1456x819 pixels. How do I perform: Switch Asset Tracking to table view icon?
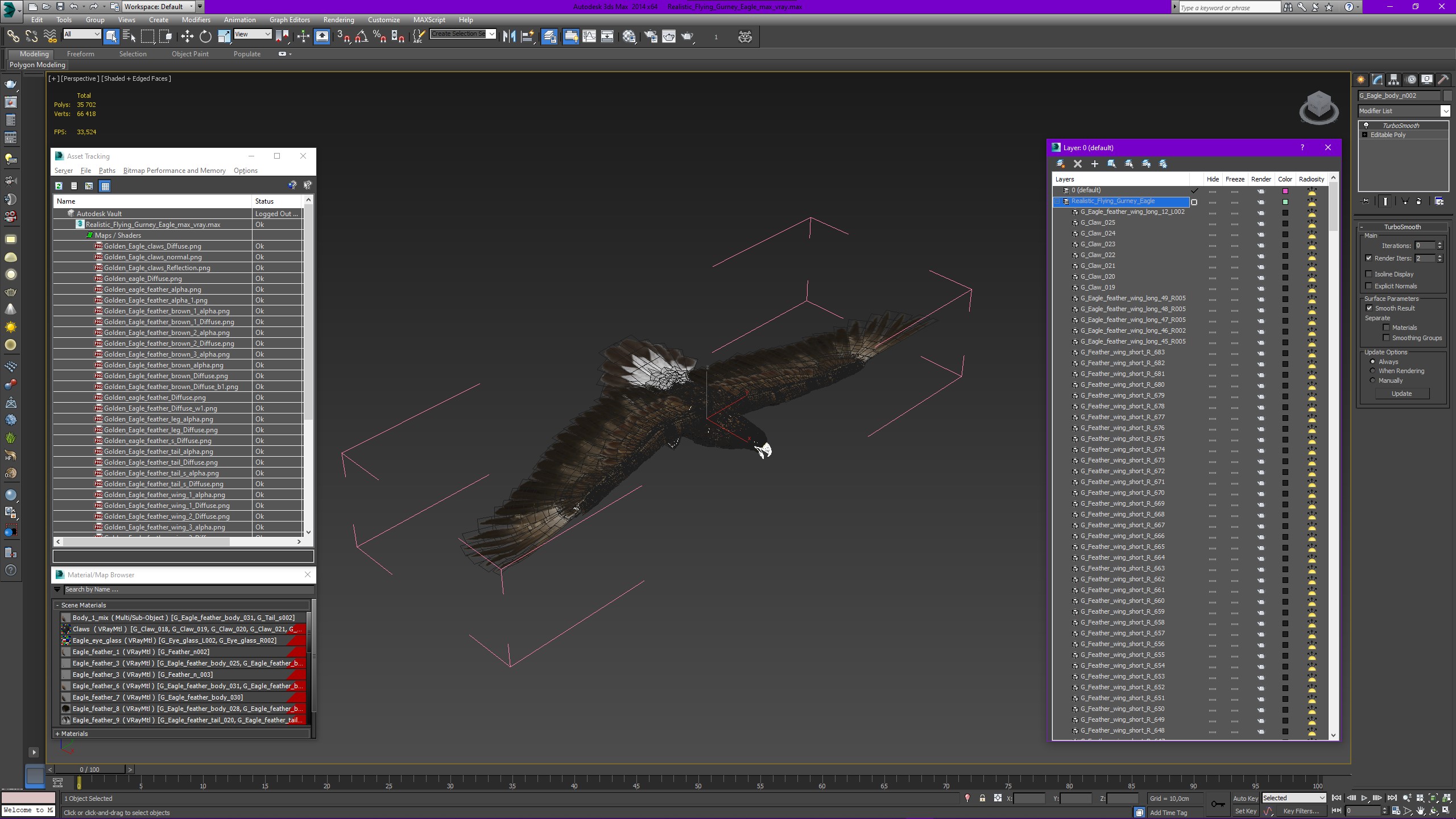(105, 186)
